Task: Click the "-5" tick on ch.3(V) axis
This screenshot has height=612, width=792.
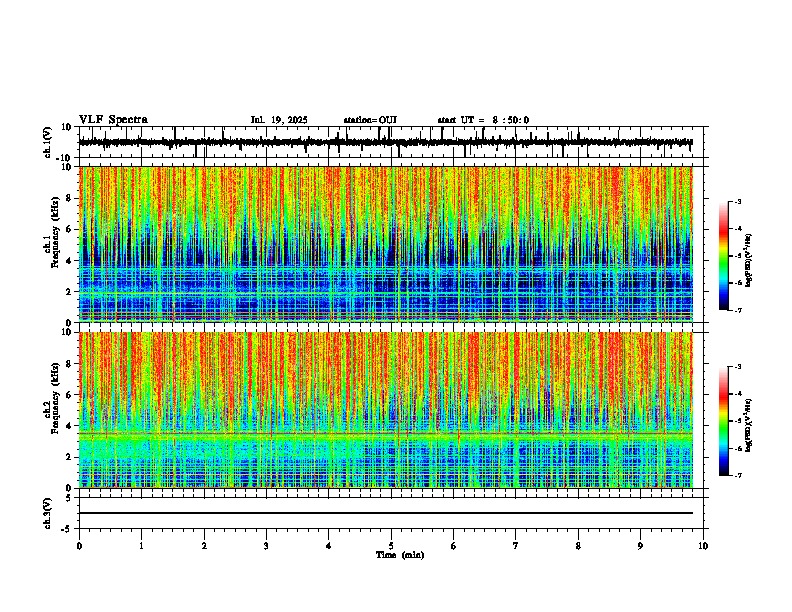Action: tap(67, 529)
